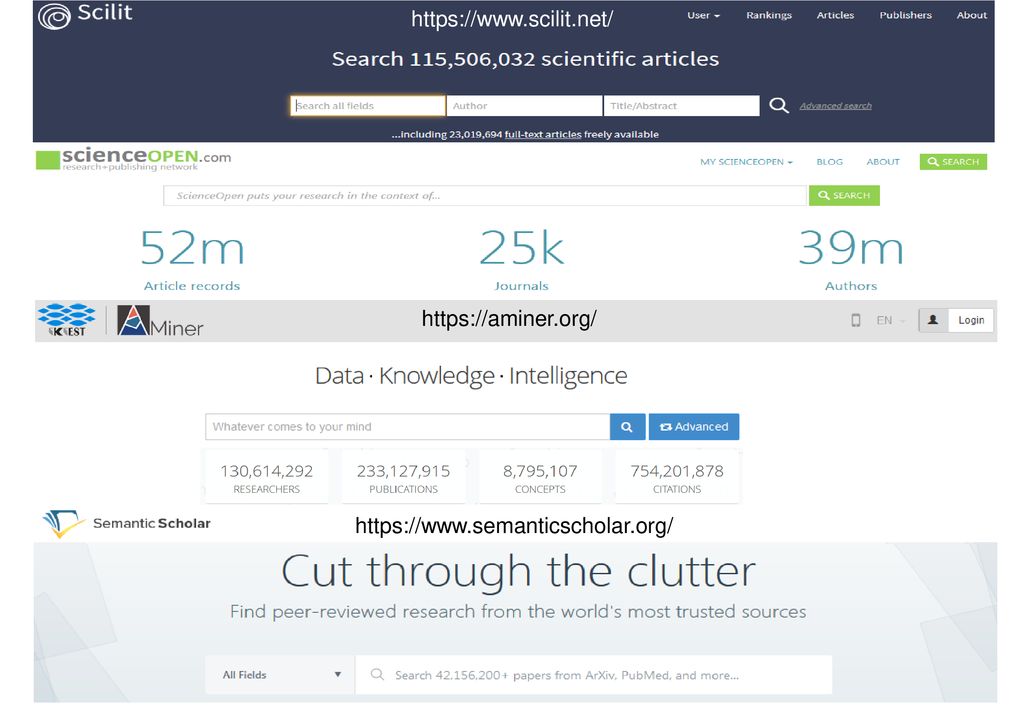Click Semantic Scholar search magnifier icon
This screenshot has height=724, width=1024.
377,674
